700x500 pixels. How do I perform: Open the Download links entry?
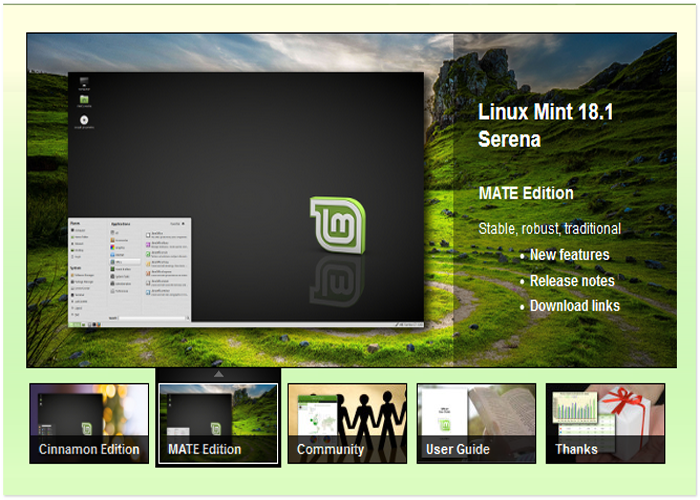tap(575, 306)
